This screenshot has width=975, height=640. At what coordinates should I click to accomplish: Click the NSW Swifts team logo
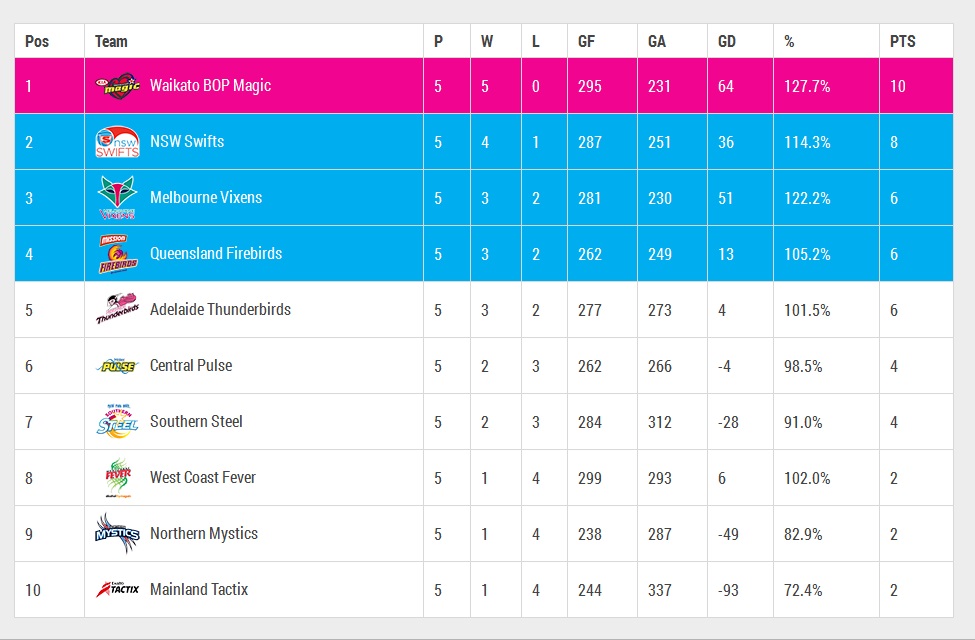point(117,142)
